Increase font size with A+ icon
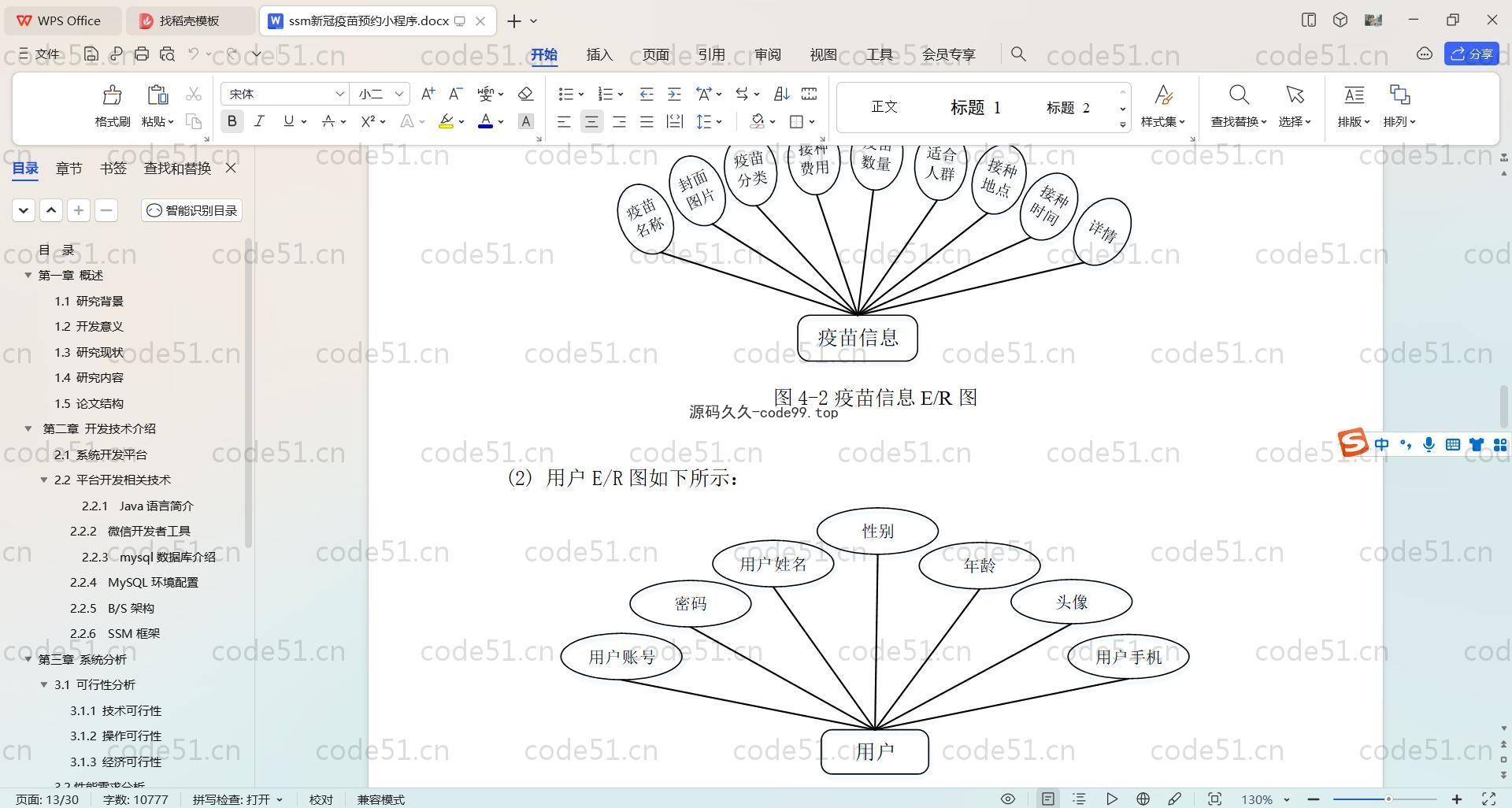This screenshot has height=808, width=1512. 428,94
